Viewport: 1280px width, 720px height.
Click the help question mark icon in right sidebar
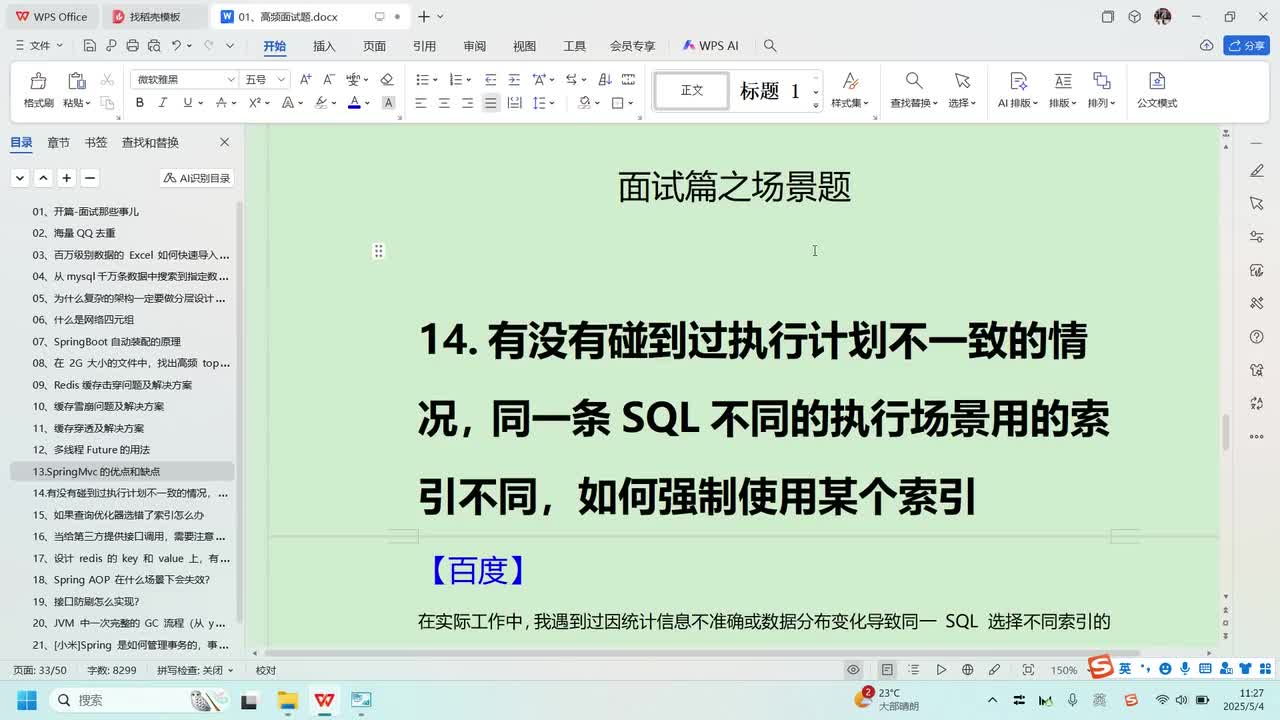1257,336
